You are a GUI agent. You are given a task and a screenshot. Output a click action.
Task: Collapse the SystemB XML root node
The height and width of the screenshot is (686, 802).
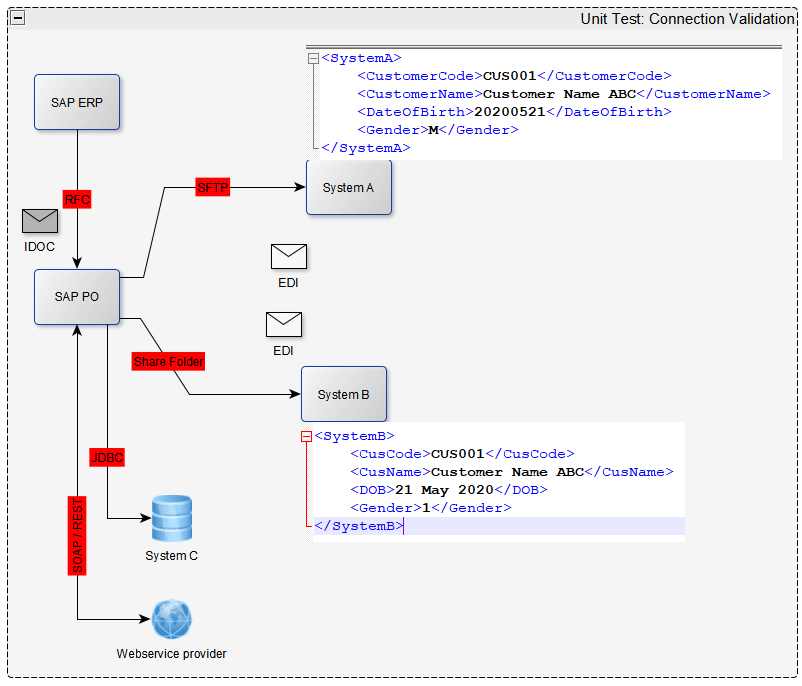[306, 436]
